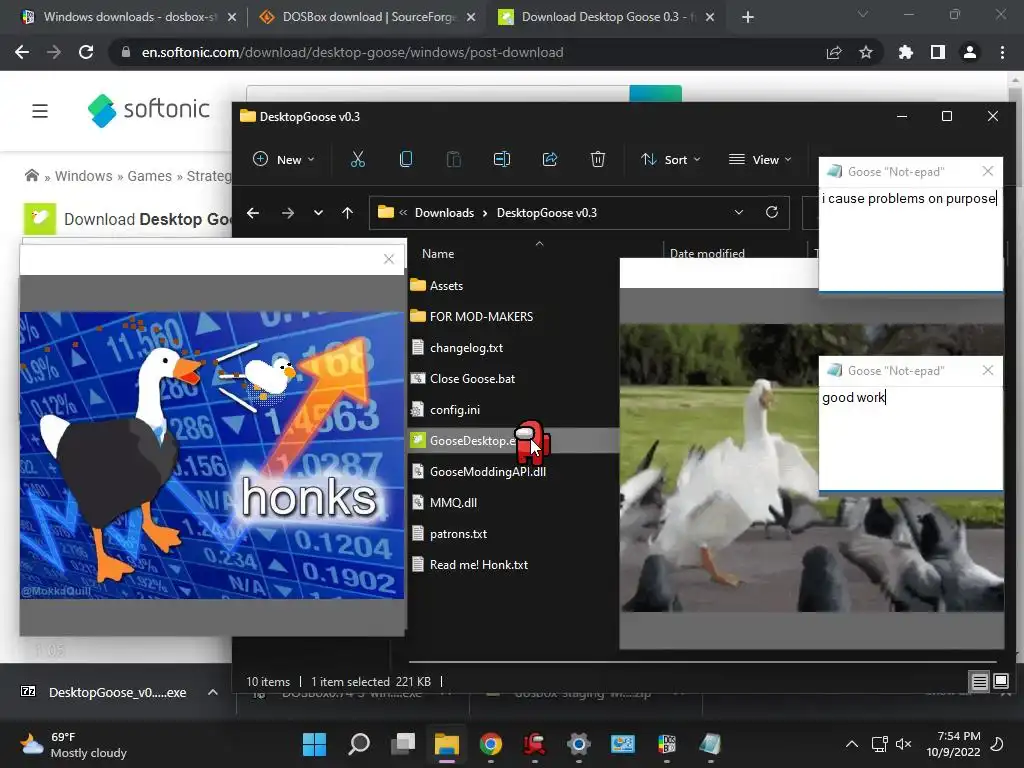
Task: Click Games breadcrumb link on Softonic
Action: click(150, 176)
